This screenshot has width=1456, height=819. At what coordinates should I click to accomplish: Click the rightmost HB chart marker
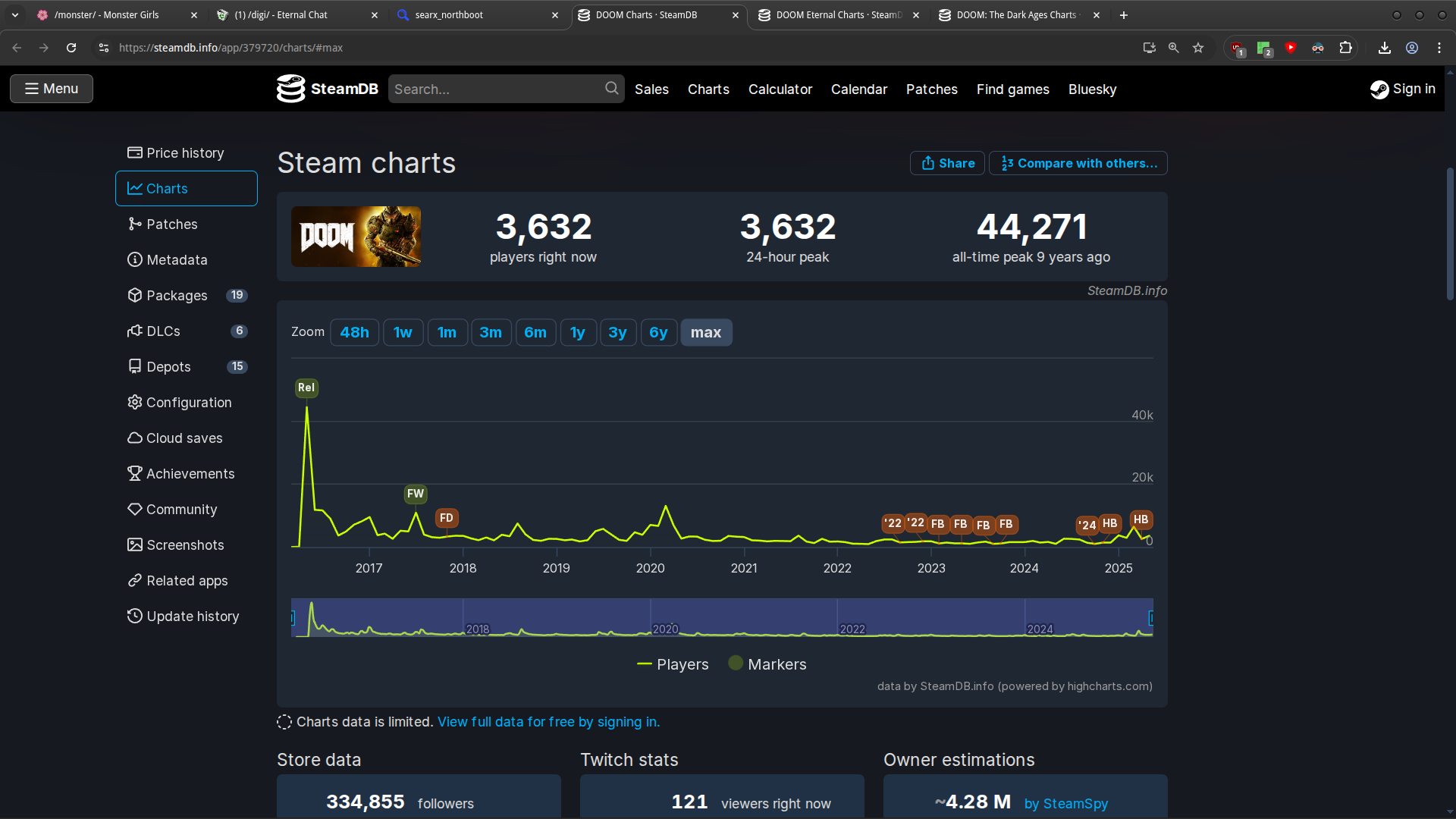1141,519
